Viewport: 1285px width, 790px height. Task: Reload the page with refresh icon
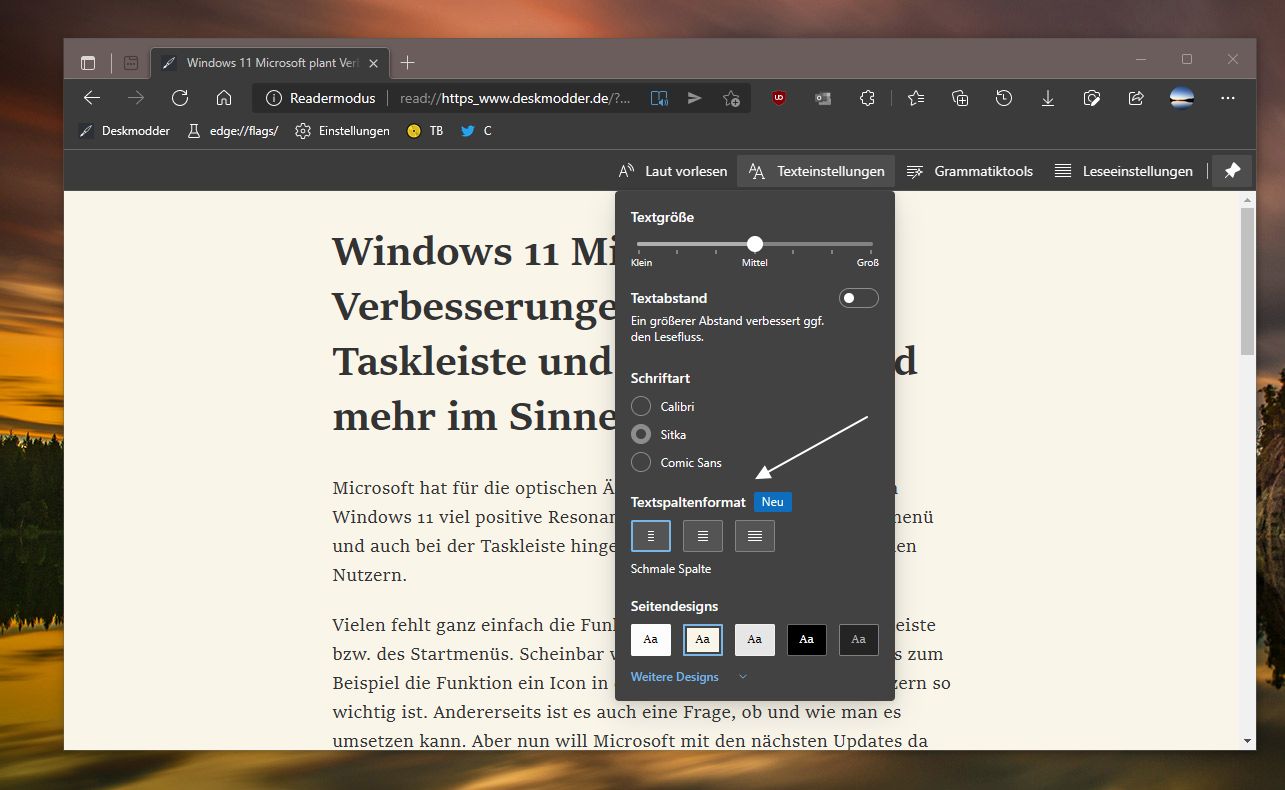pyautogui.click(x=180, y=98)
